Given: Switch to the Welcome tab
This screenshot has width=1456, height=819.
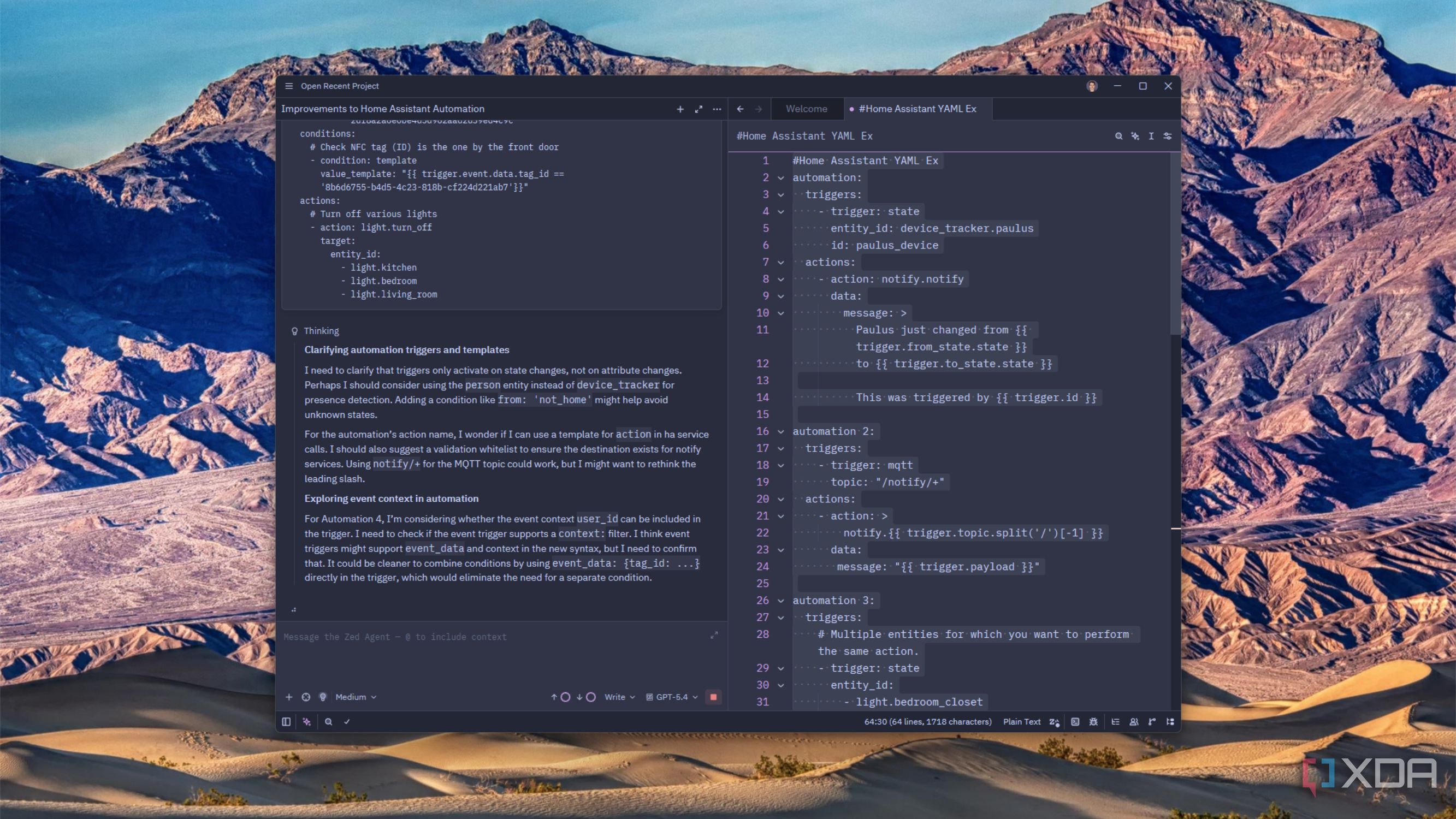Looking at the screenshot, I should pos(806,109).
